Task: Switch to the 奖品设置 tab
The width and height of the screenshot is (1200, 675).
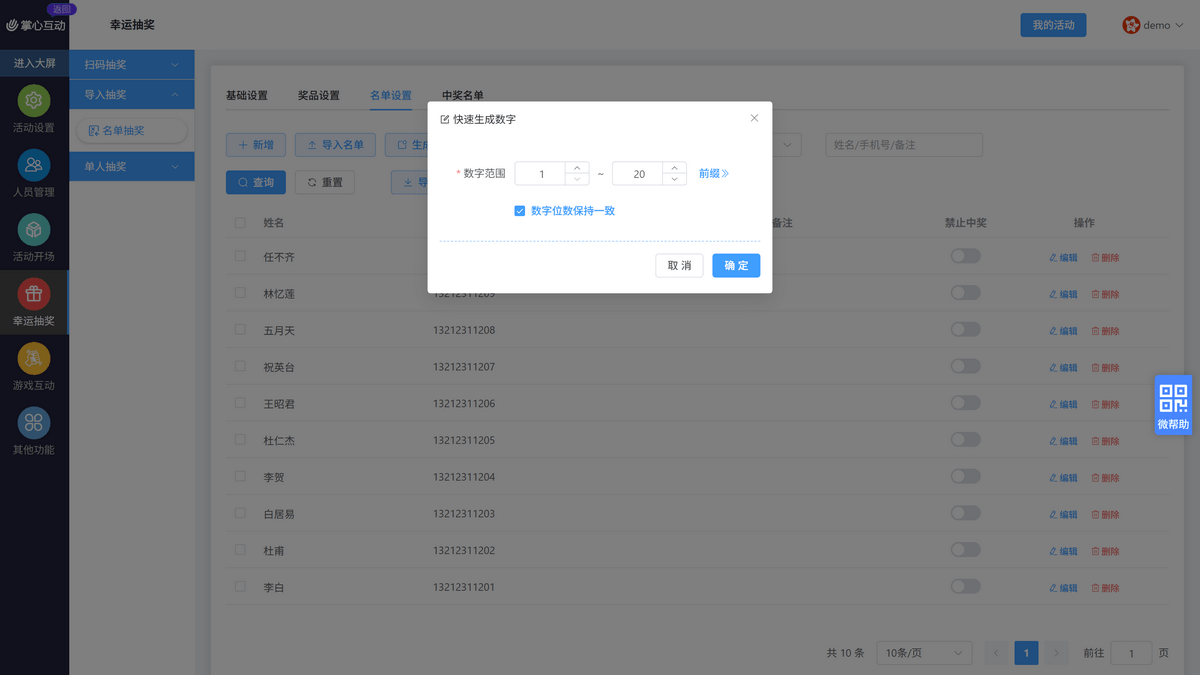Action: [x=319, y=96]
